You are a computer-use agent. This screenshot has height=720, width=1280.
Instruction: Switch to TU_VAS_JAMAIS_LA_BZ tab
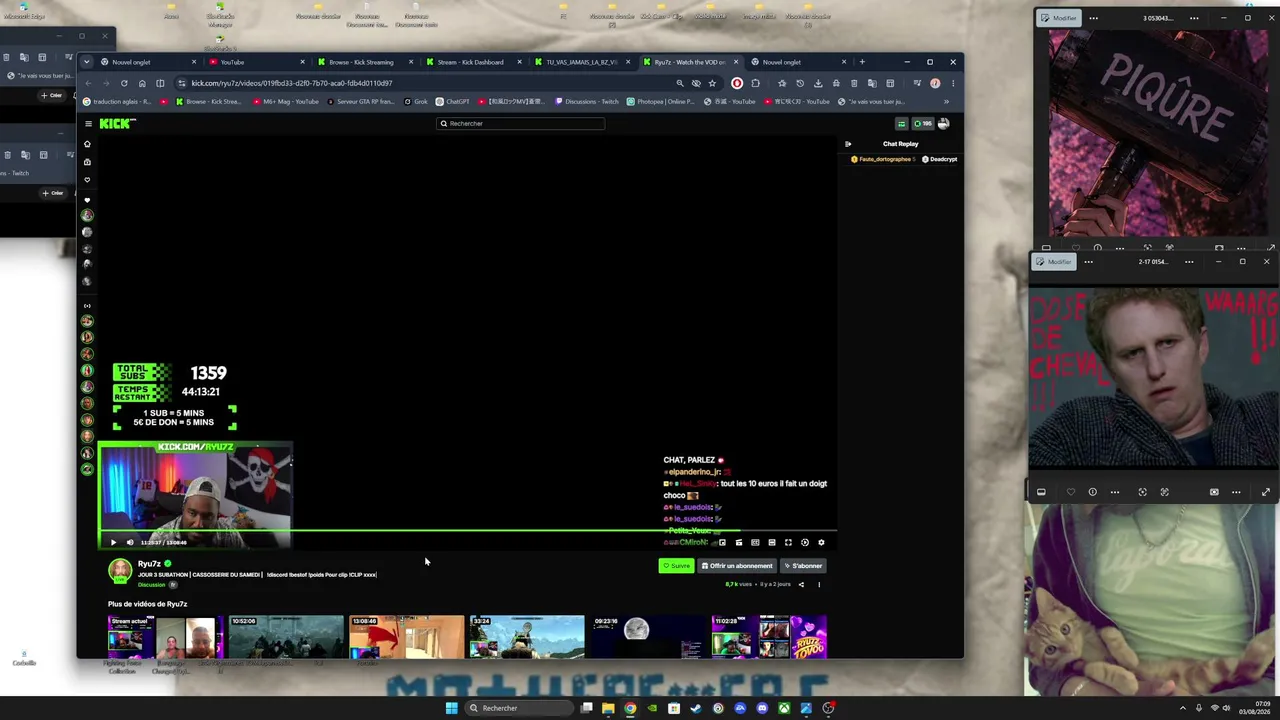[x=581, y=62]
